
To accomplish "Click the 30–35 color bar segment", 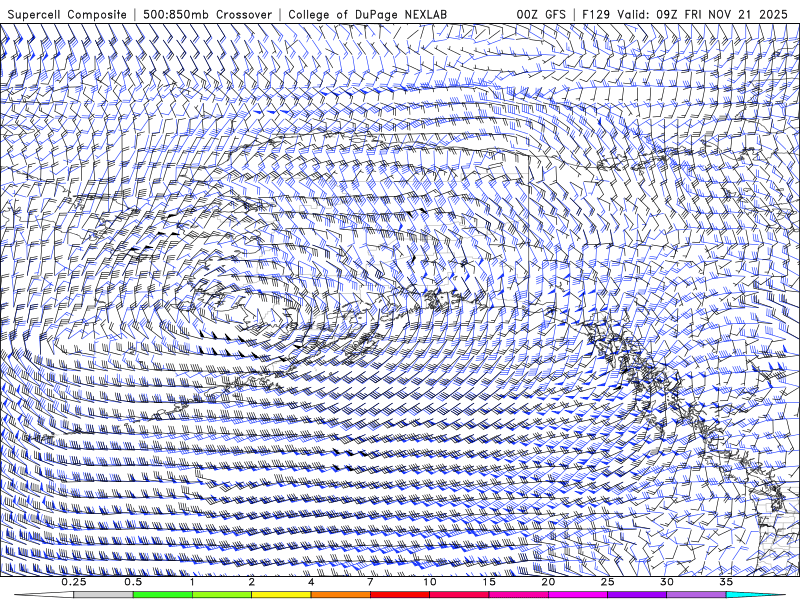I will pyautogui.click(x=696, y=595).
